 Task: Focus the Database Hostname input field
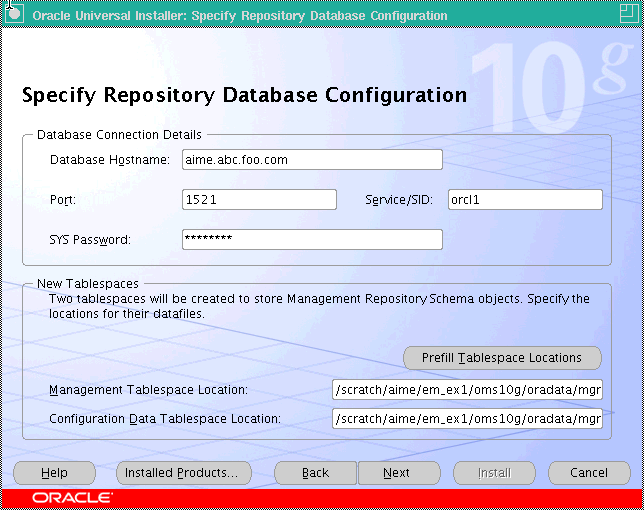(312, 160)
